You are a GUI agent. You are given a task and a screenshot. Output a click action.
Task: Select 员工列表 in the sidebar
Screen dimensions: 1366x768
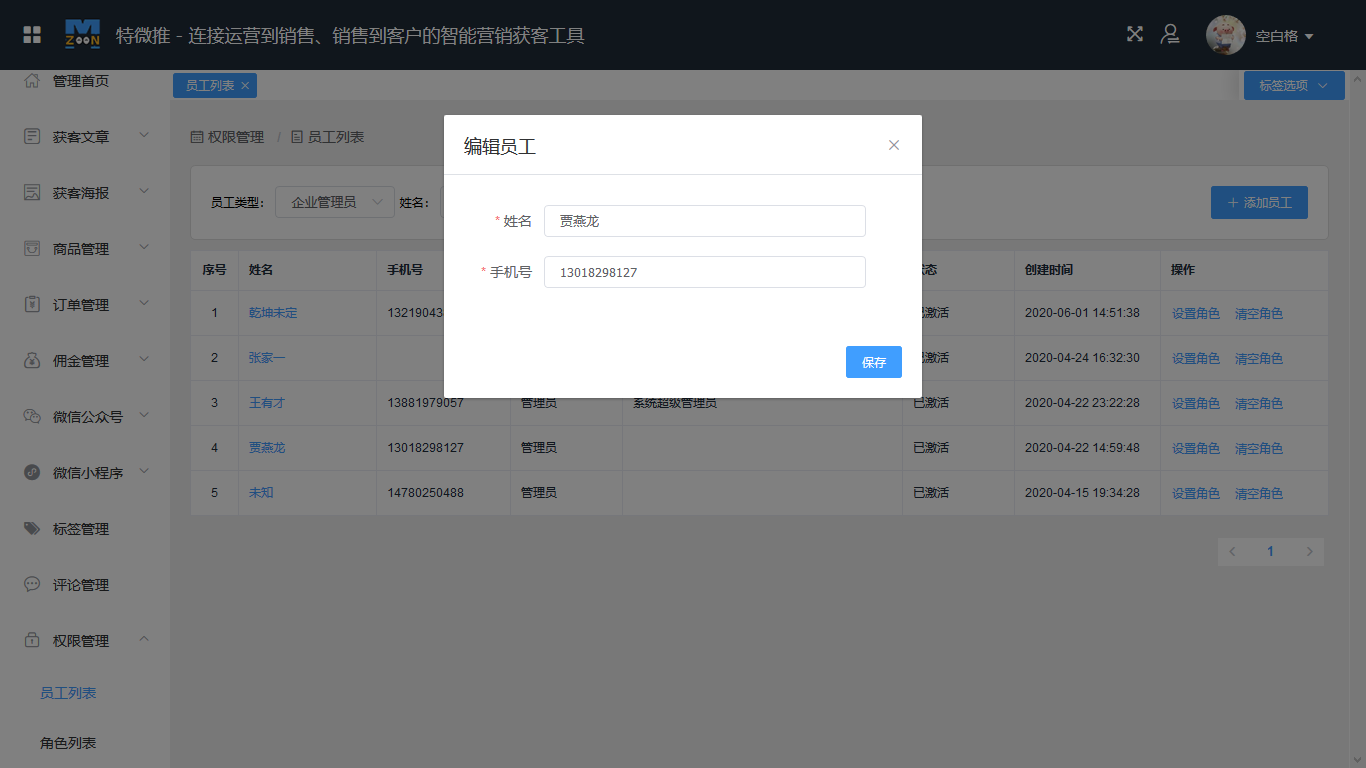coord(68,693)
